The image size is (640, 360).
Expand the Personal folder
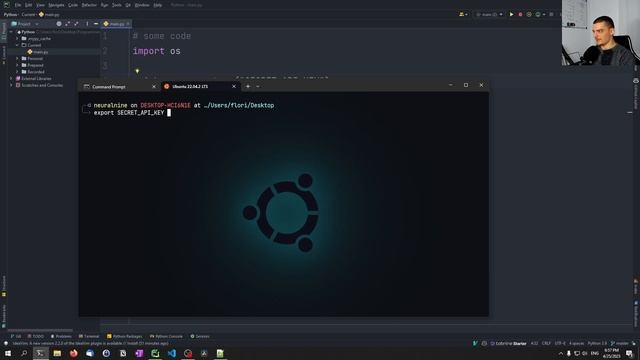(18, 58)
